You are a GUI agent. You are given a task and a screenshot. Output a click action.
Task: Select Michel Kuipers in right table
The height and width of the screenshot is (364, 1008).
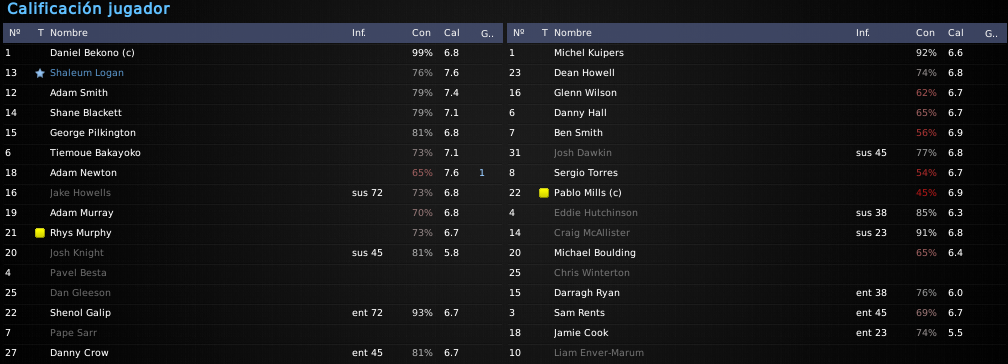click(757, 53)
